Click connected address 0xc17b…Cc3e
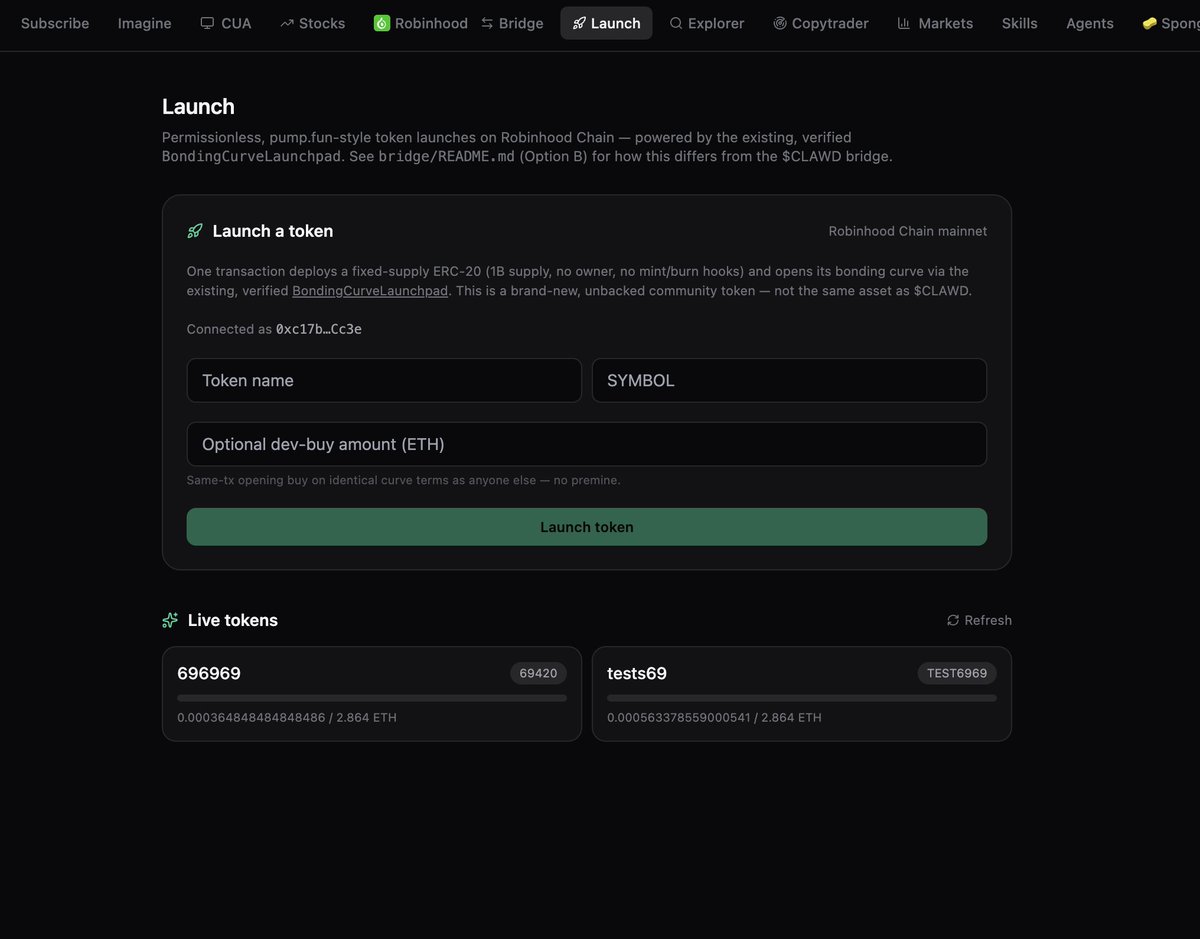This screenshot has width=1200, height=939. 319,329
